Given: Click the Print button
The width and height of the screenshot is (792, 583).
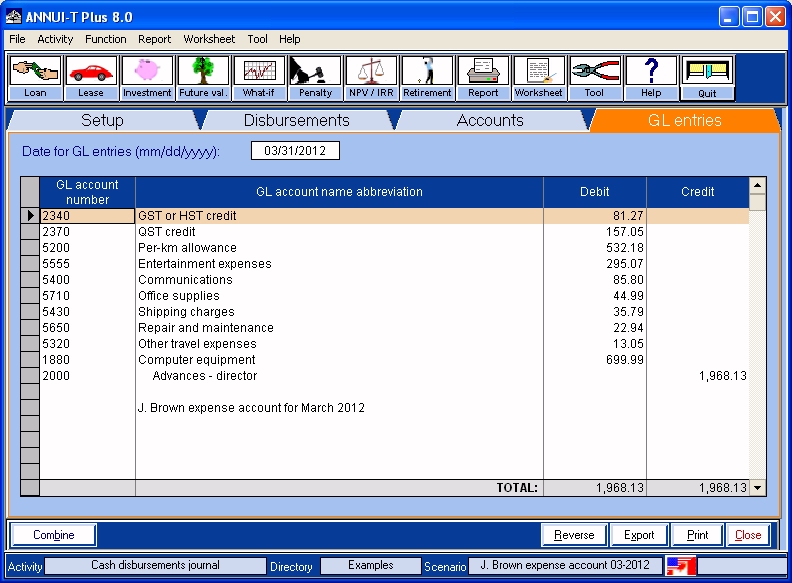Looking at the screenshot, I should coord(698,535).
